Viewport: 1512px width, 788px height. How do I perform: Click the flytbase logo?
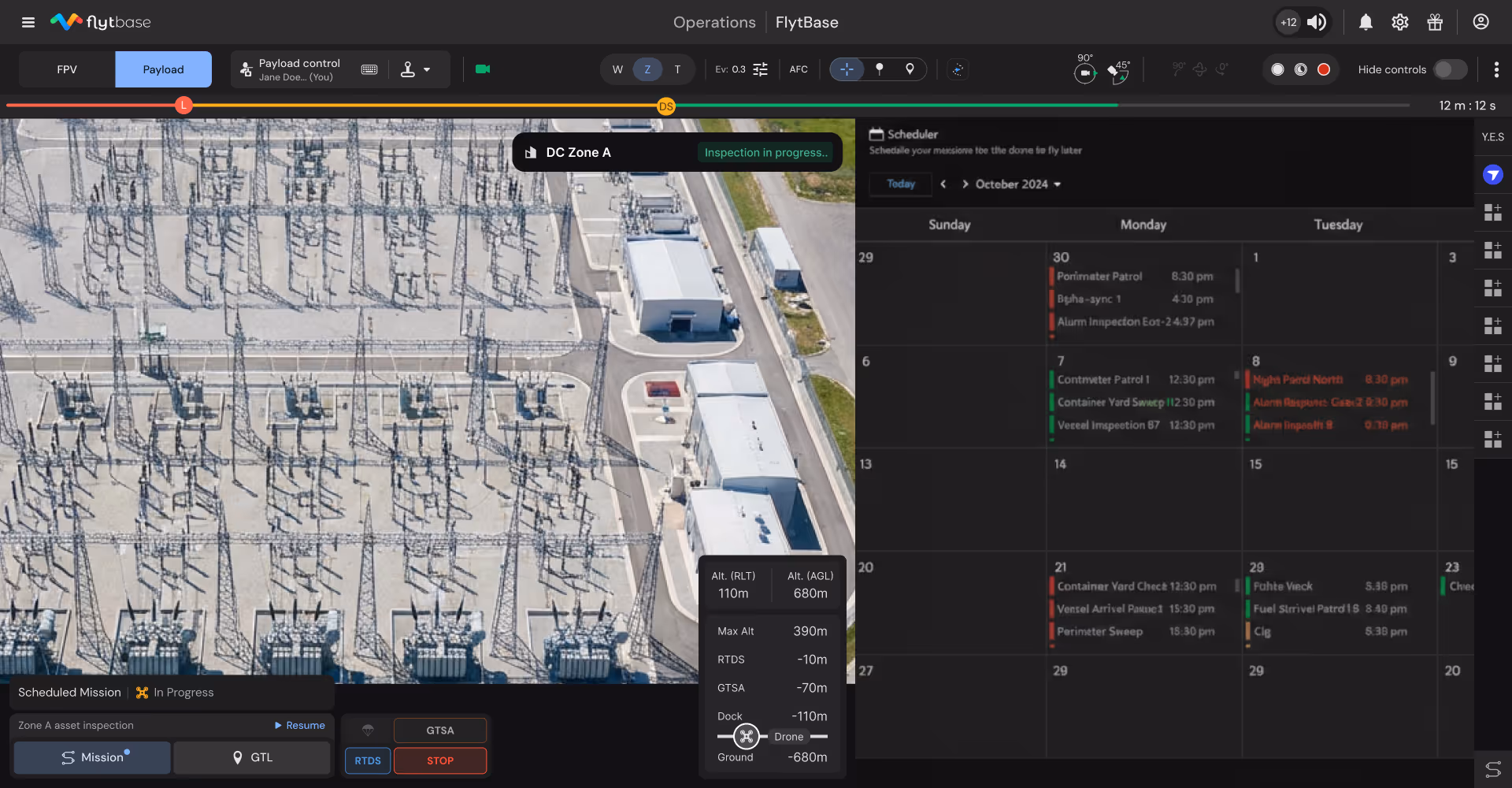point(101,22)
